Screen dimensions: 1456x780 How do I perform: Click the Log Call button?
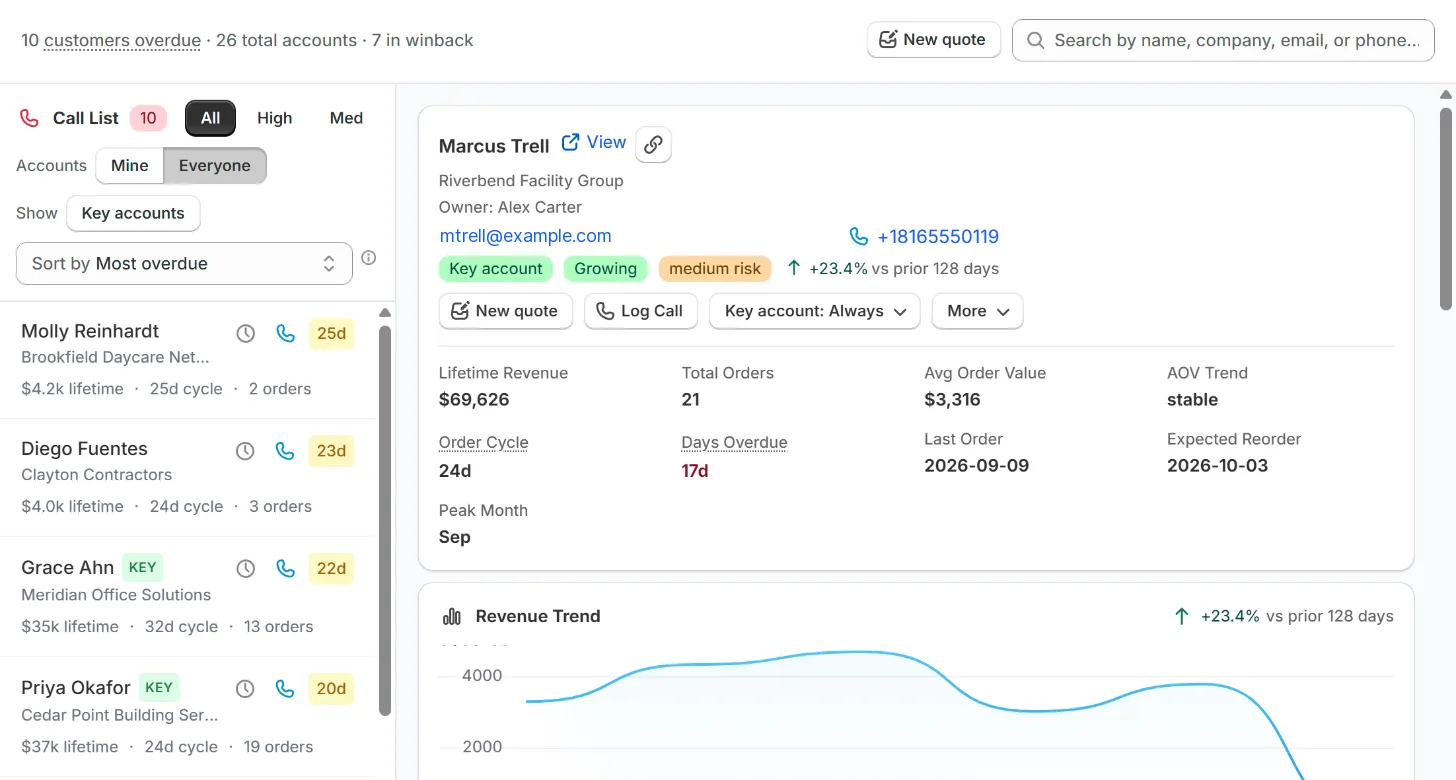(640, 311)
